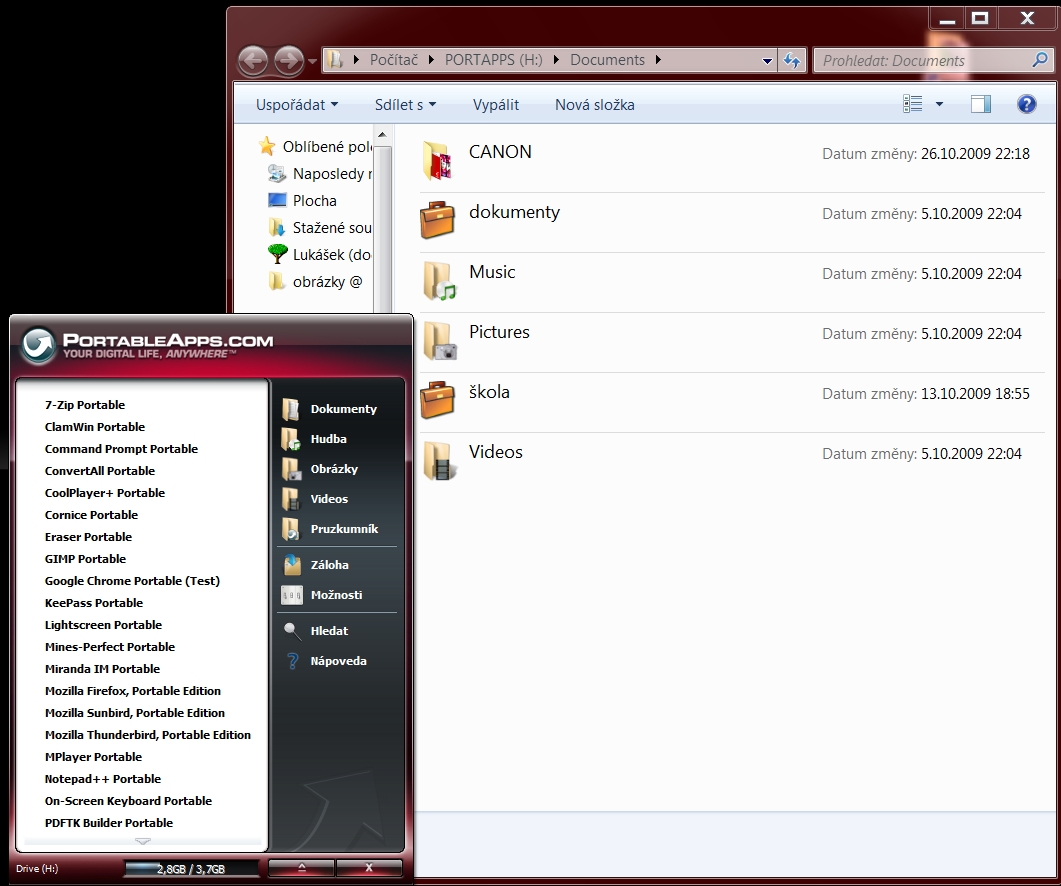
Task: Click the Explorer forward arrow button
Action: click(x=289, y=61)
